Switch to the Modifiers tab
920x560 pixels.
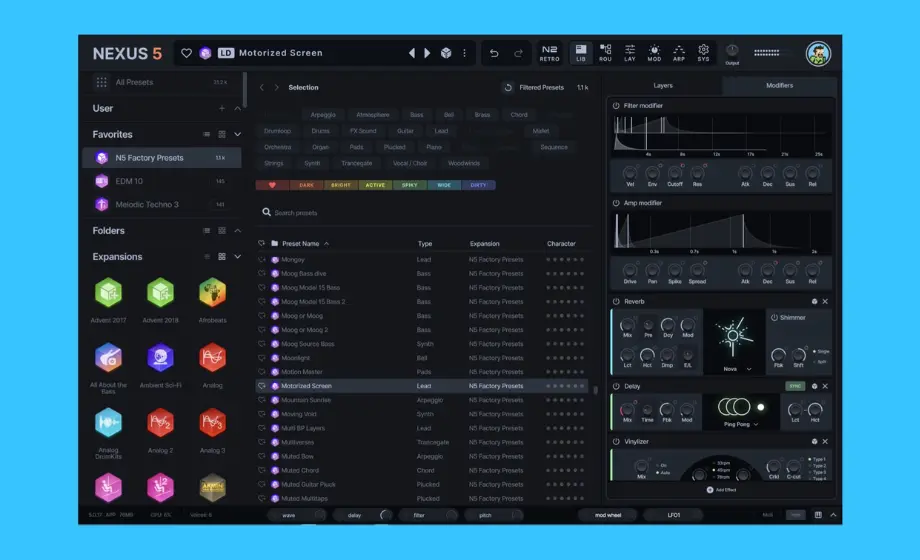point(779,86)
